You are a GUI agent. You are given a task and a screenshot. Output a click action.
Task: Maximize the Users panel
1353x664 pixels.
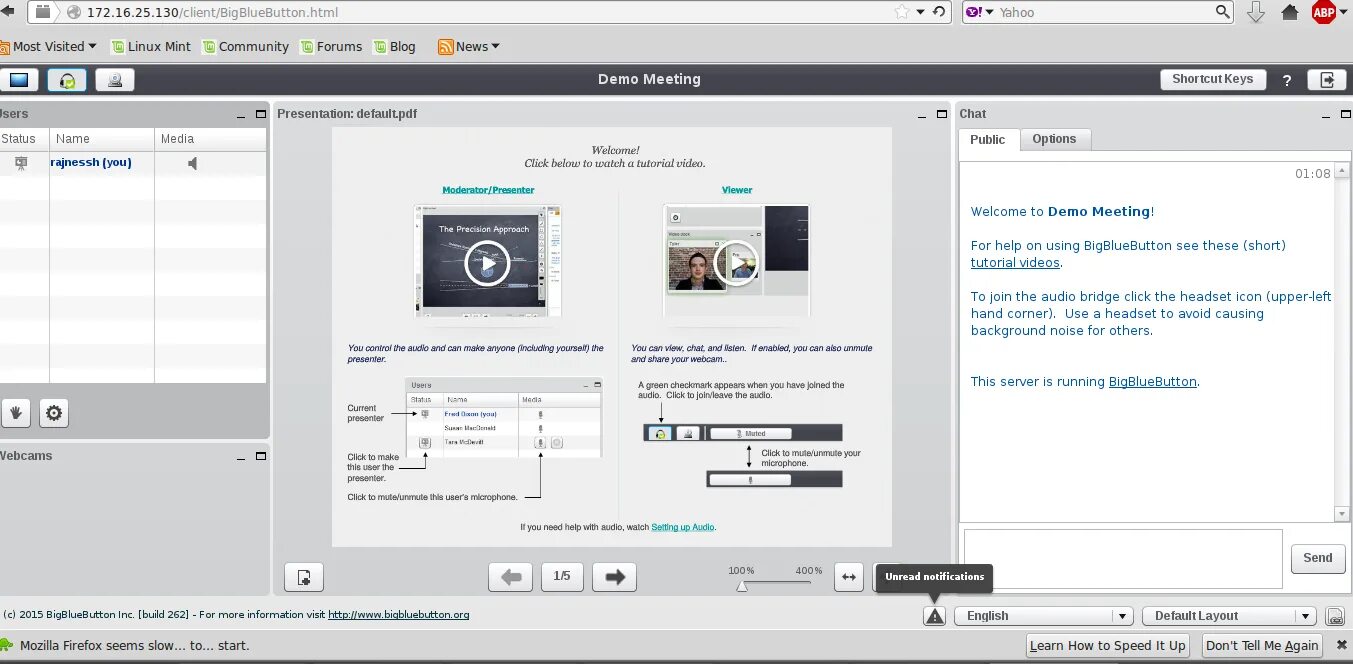pyautogui.click(x=261, y=114)
